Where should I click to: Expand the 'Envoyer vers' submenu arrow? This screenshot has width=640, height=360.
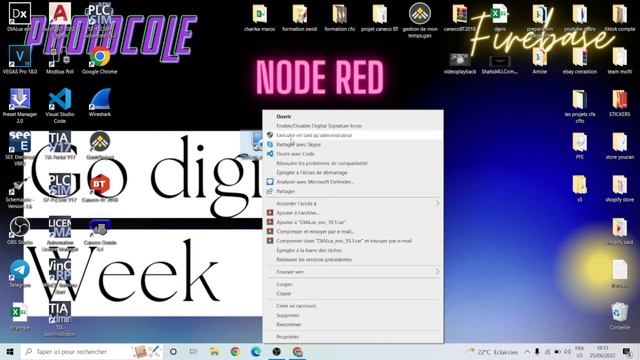(437, 271)
